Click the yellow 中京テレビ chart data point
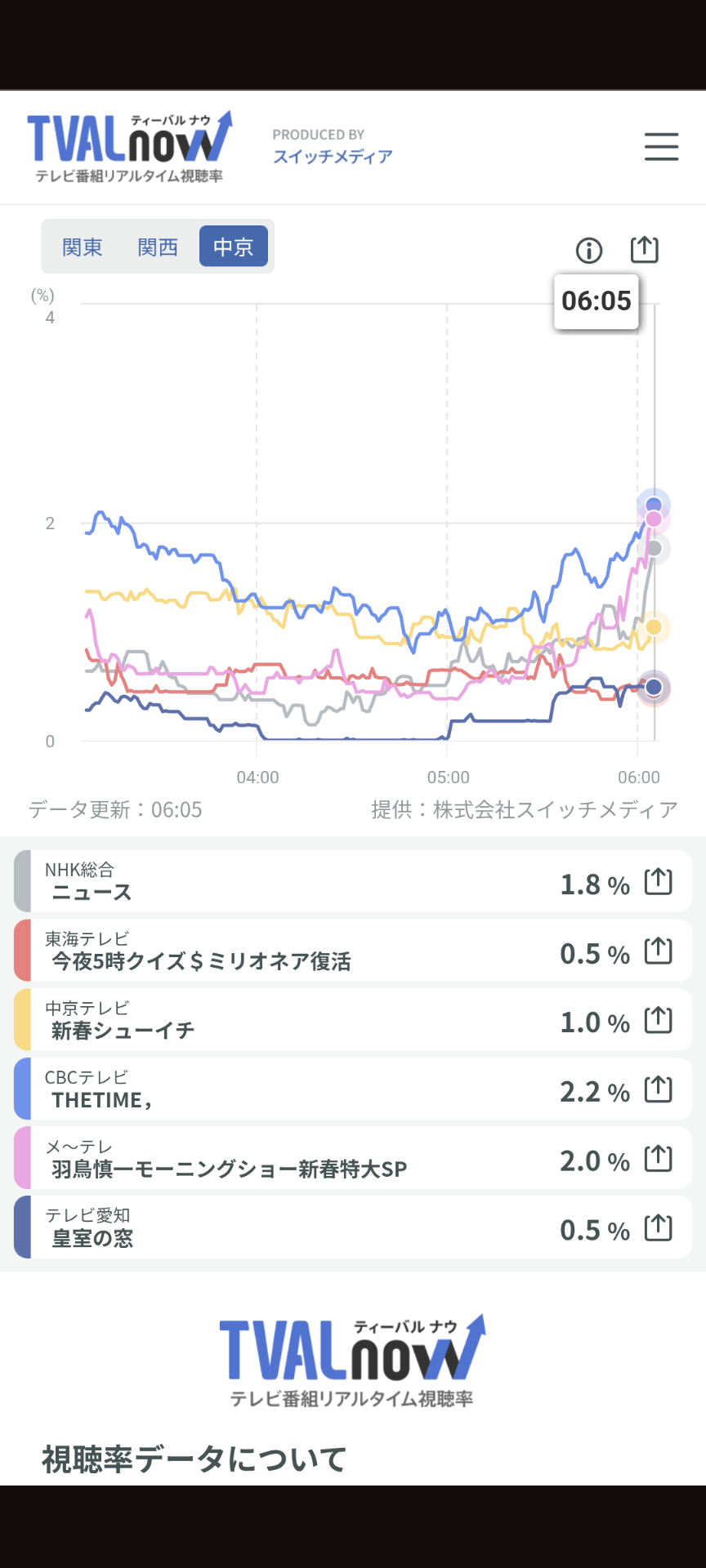This screenshot has width=706, height=1568. (654, 627)
